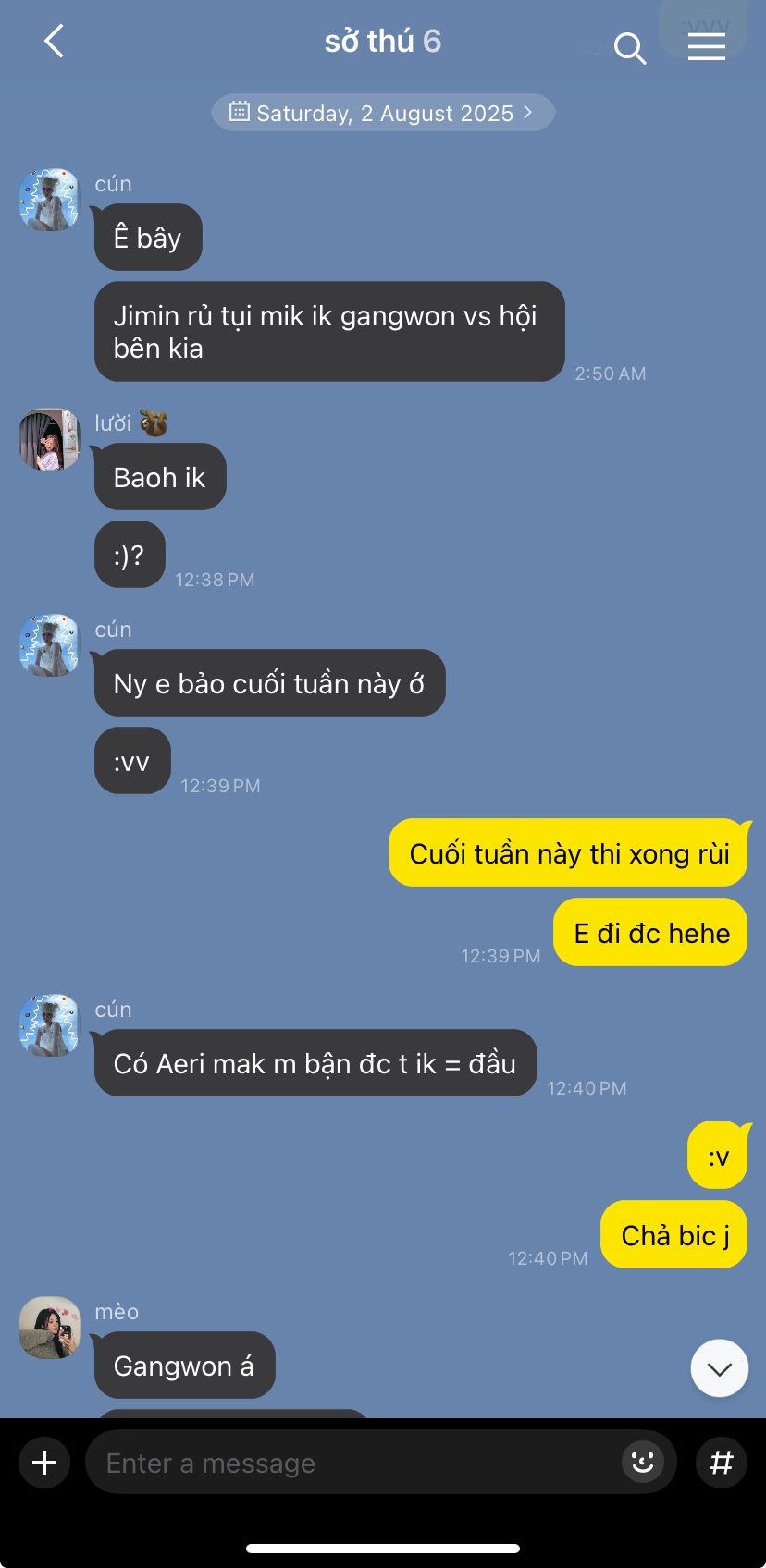
Task: Open cún's profile picture above "Ê bây"
Action: tap(50, 200)
